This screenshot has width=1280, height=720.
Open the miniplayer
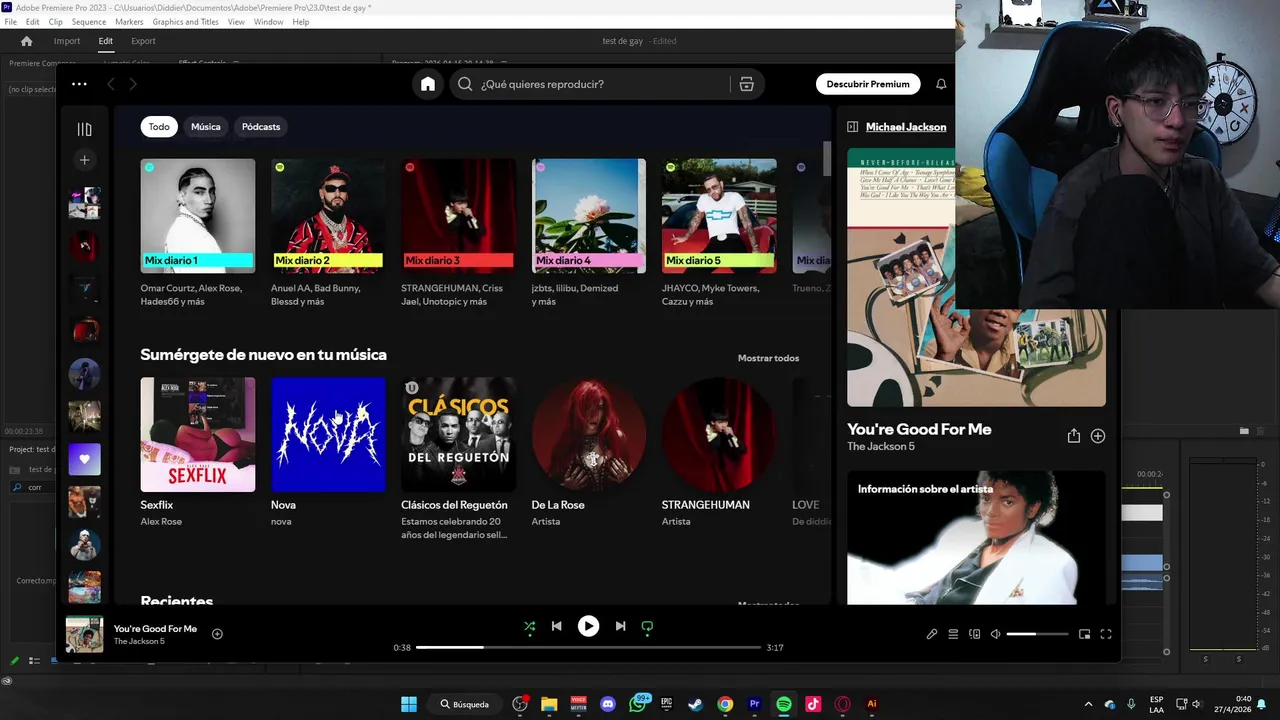[x=1084, y=634]
